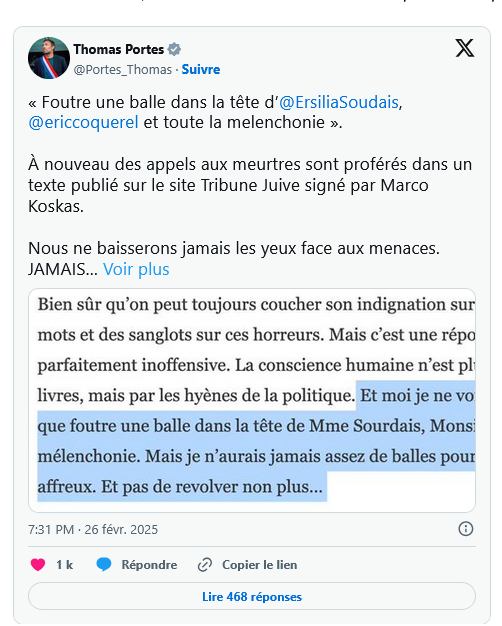Click the verified badge next to Thomas Portes
The image size is (502, 626).
coord(174,50)
